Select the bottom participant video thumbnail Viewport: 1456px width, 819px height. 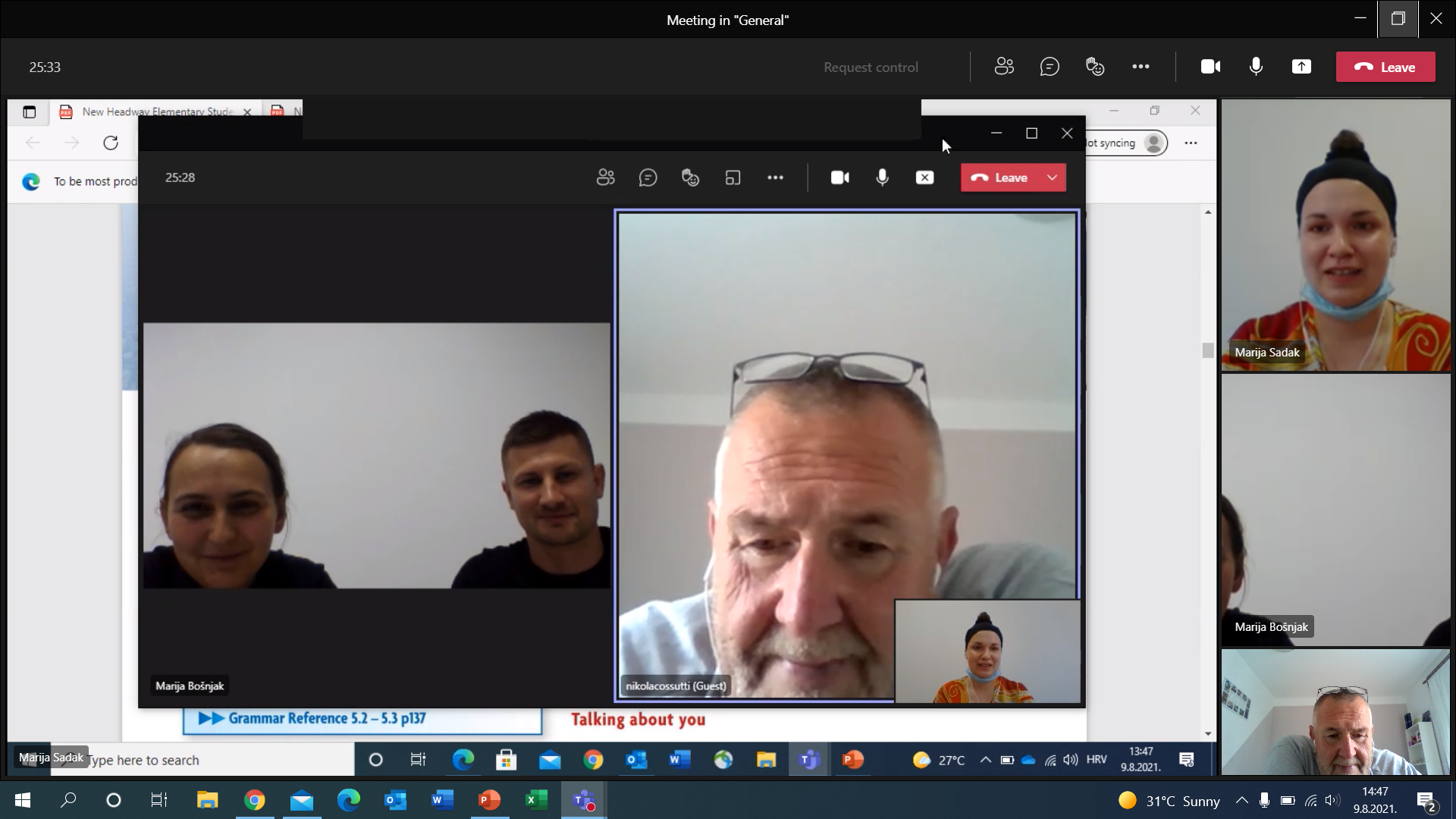(1335, 711)
